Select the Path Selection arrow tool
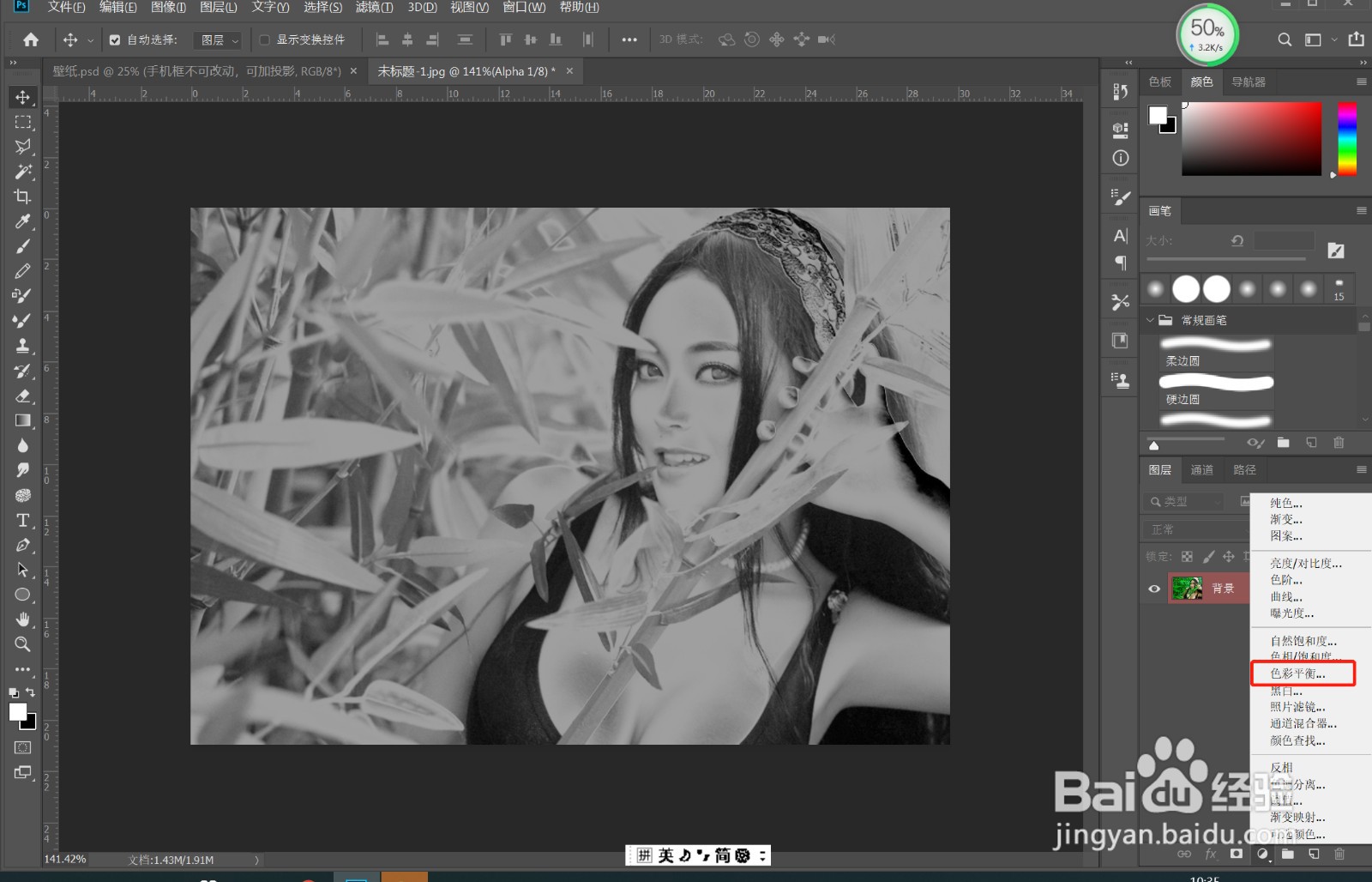The image size is (1372, 882). (23, 570)
